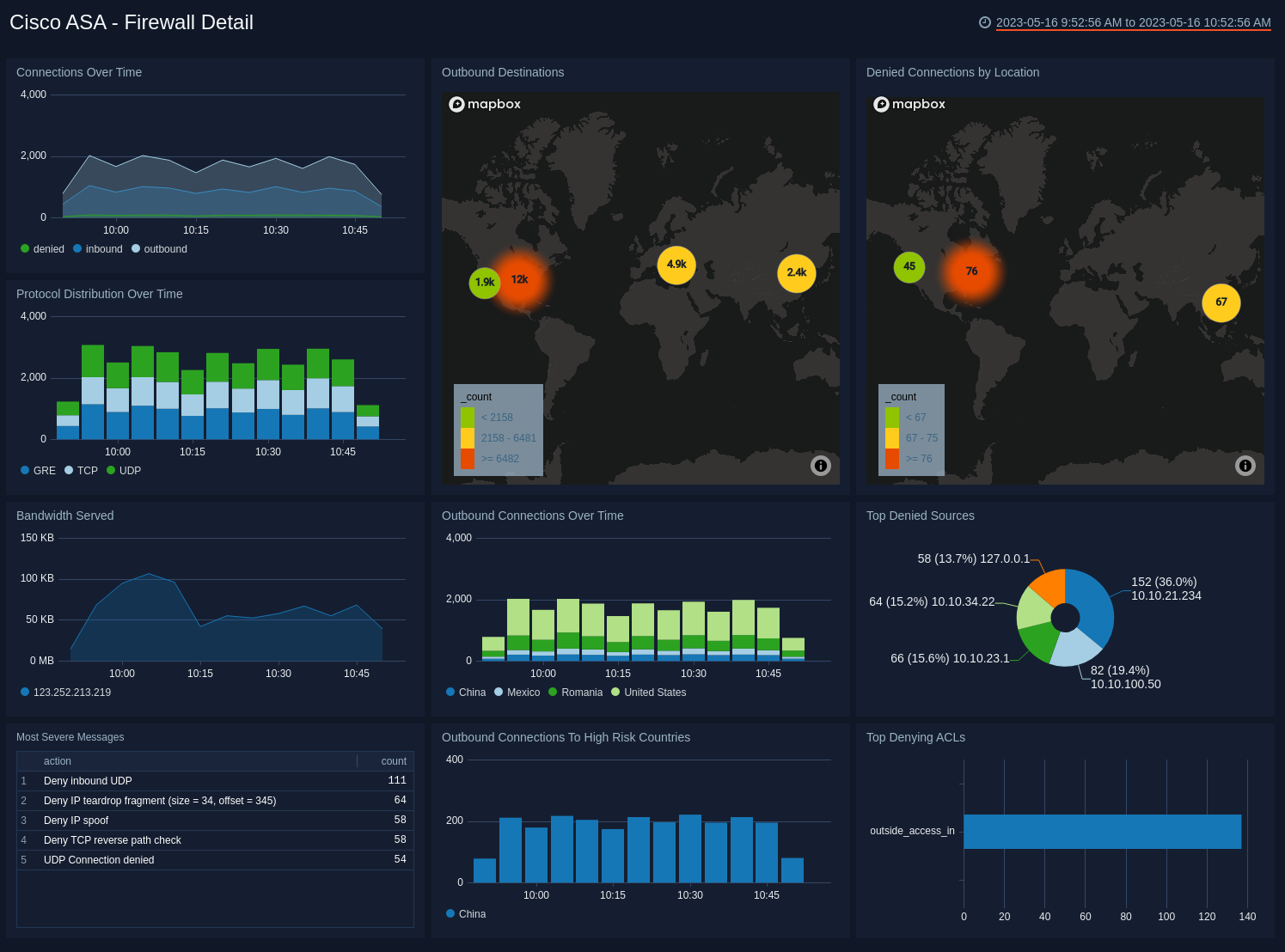Click the 12k cluster marker over North America

click(x=519, y=278)
